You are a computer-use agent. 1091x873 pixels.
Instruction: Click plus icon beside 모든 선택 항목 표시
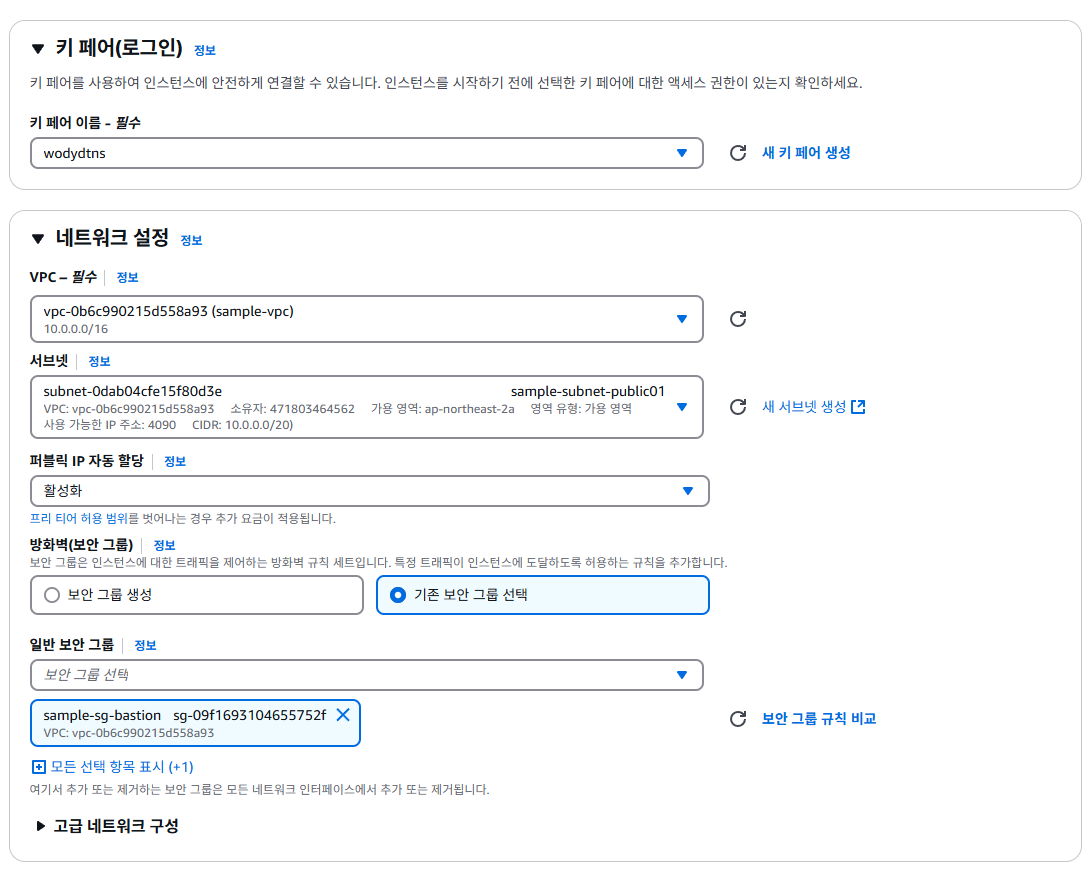tap(41, 766)
